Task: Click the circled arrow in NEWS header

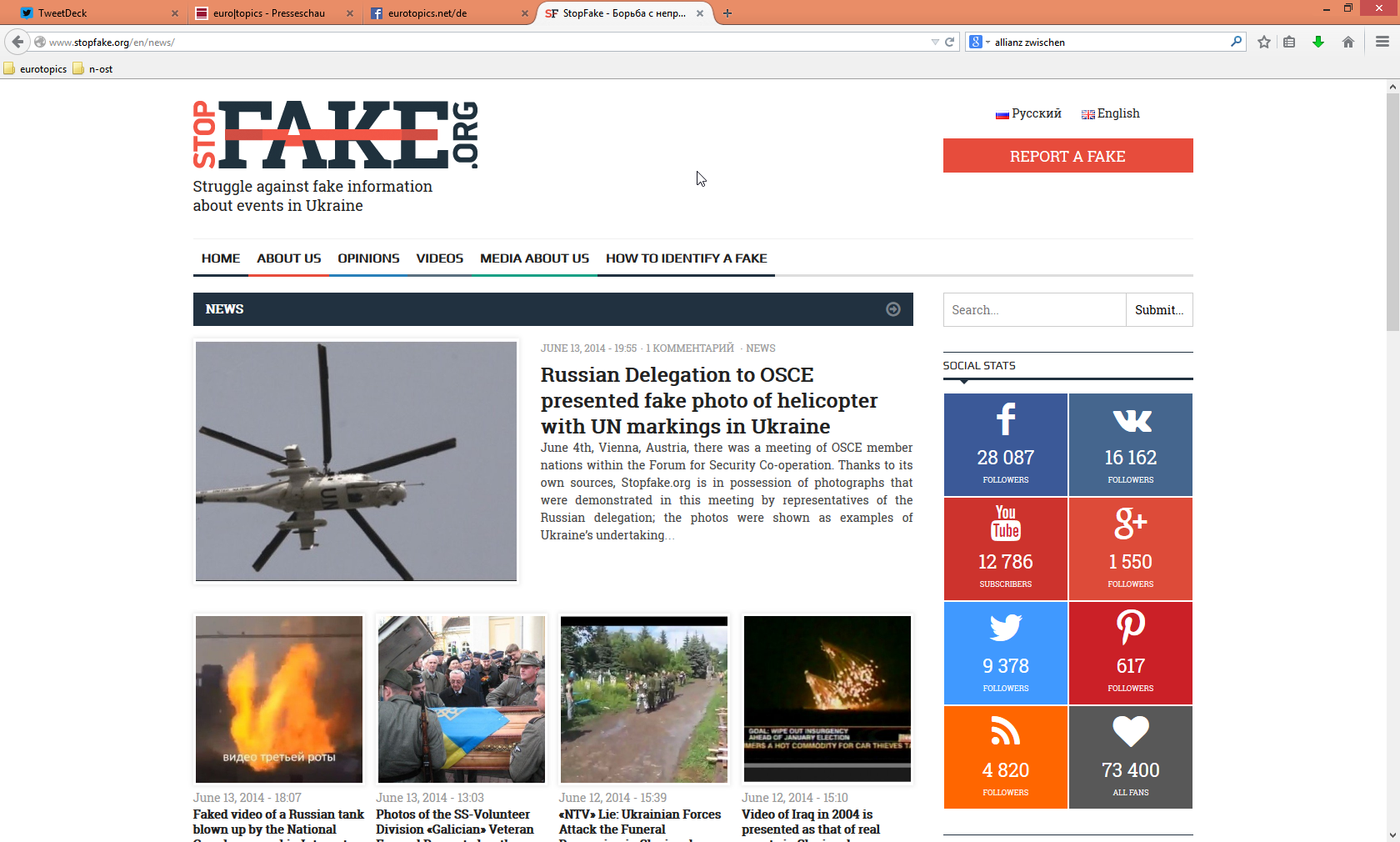Action: 892,309
